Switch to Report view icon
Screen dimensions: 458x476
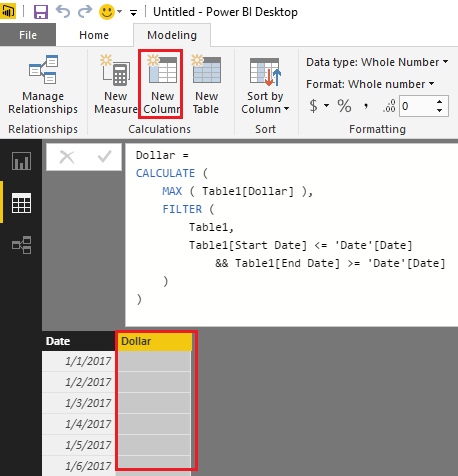coord(21,161)
